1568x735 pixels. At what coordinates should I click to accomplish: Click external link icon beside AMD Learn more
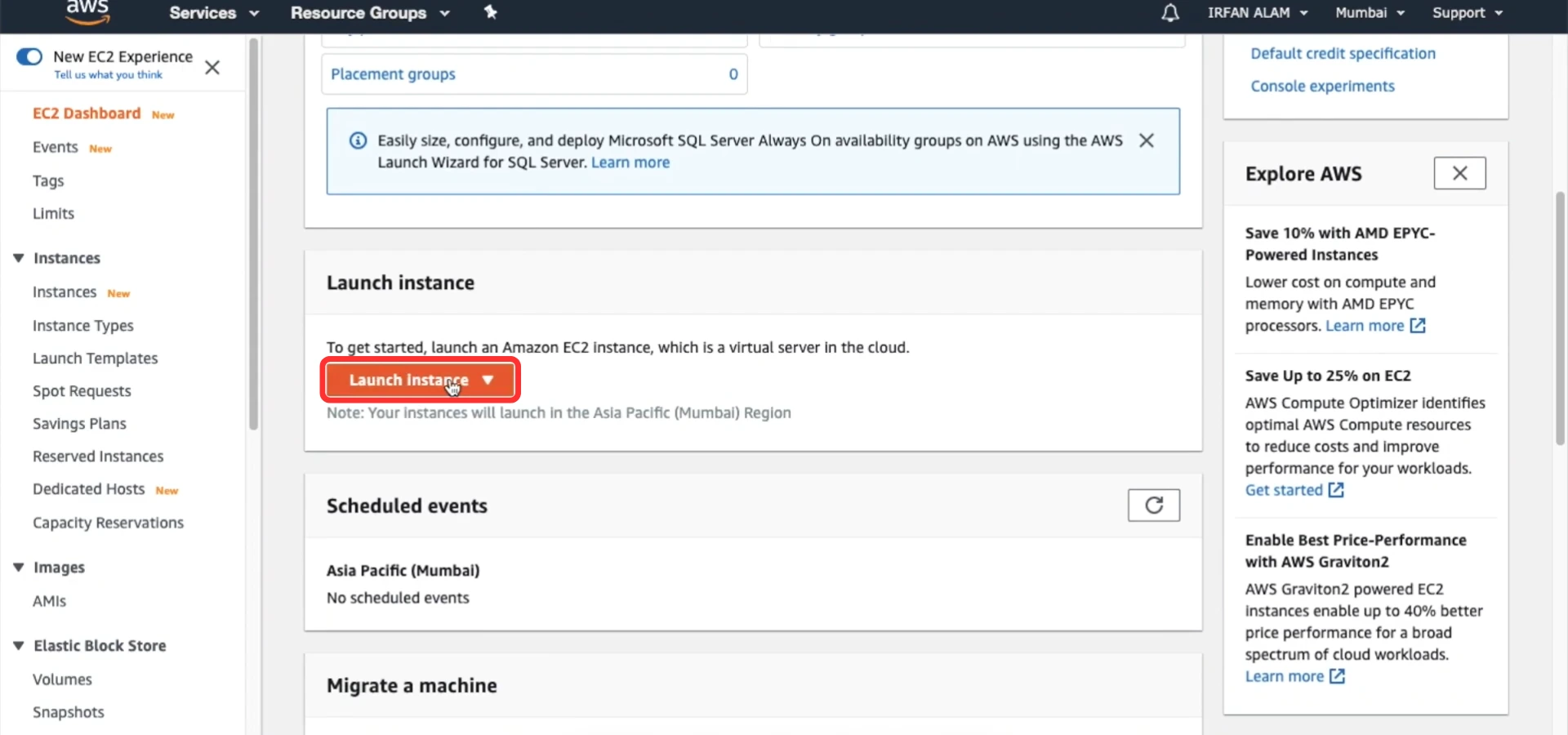(x=1418, y=326)
